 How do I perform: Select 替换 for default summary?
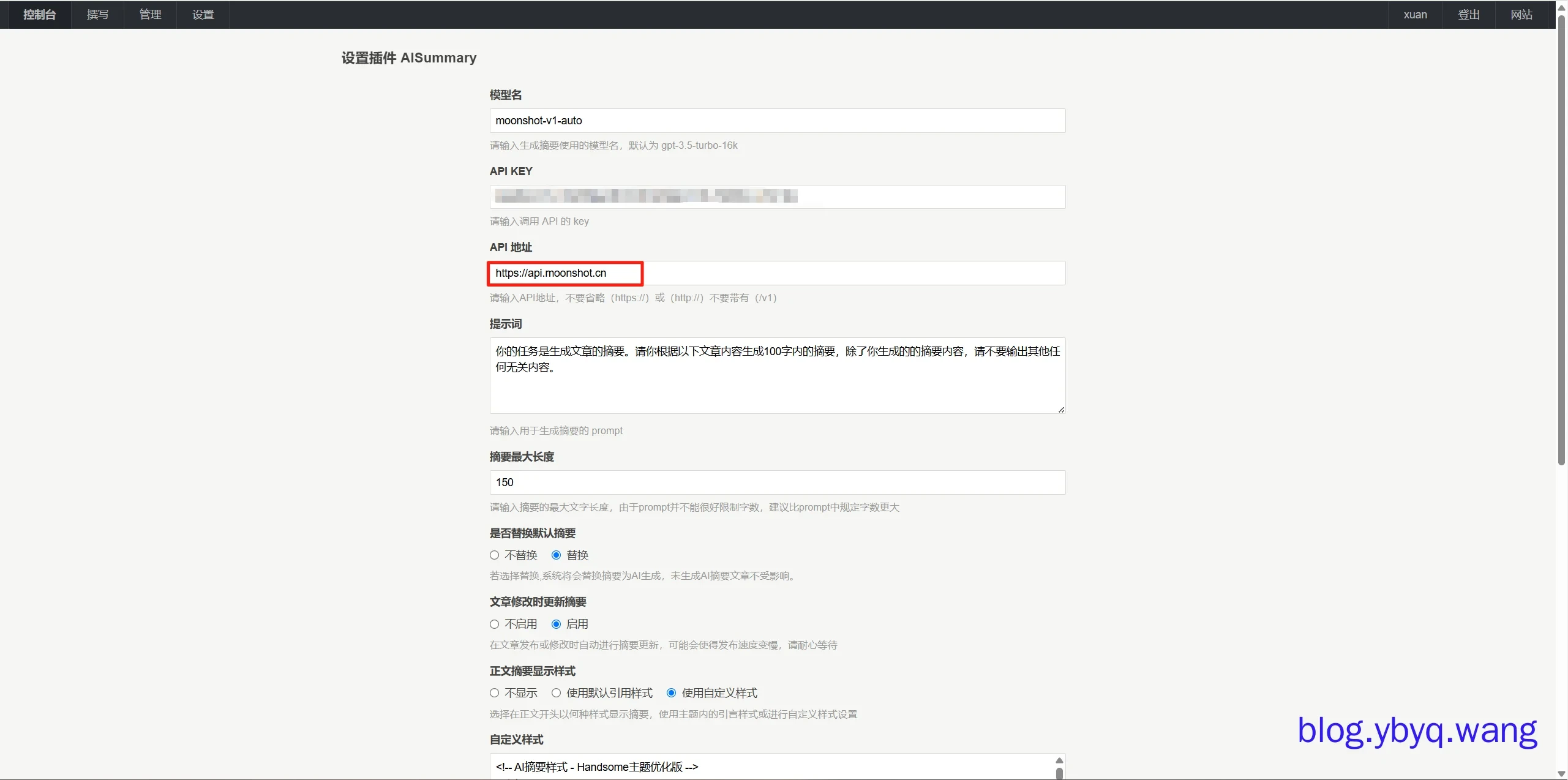pyautogui.click(x=556, y=555)
